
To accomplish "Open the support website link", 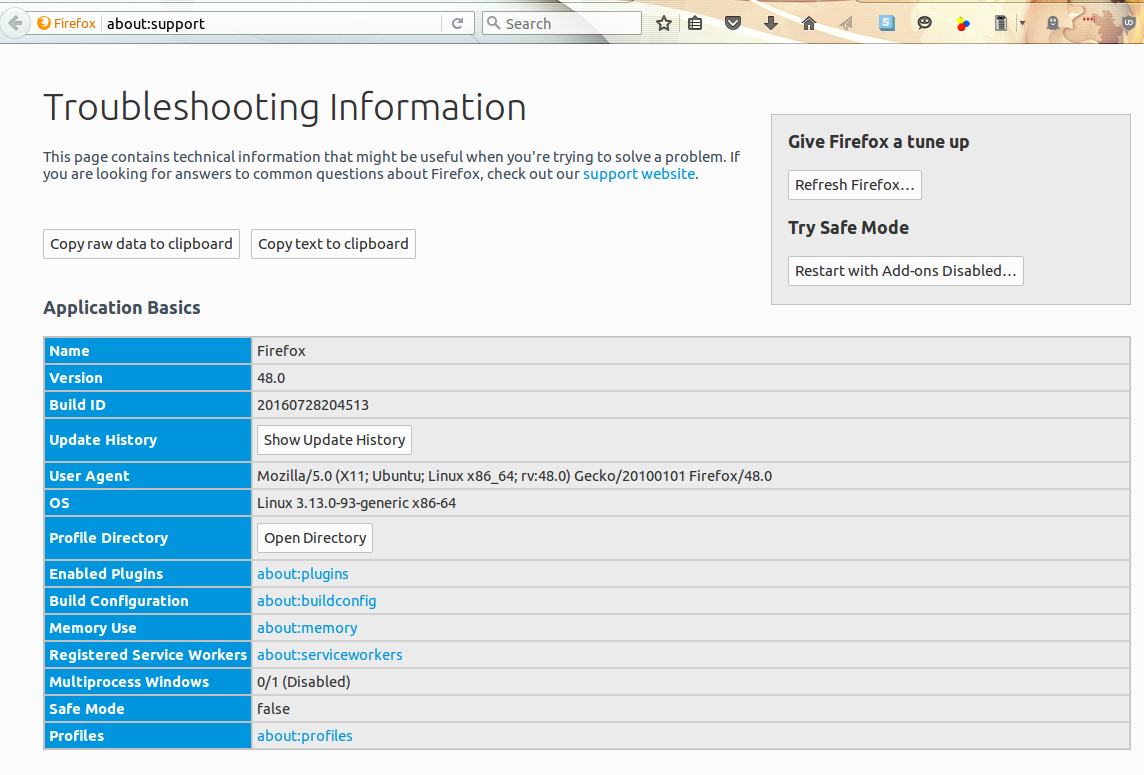I will pyautogui.click(x=639, y=174).
